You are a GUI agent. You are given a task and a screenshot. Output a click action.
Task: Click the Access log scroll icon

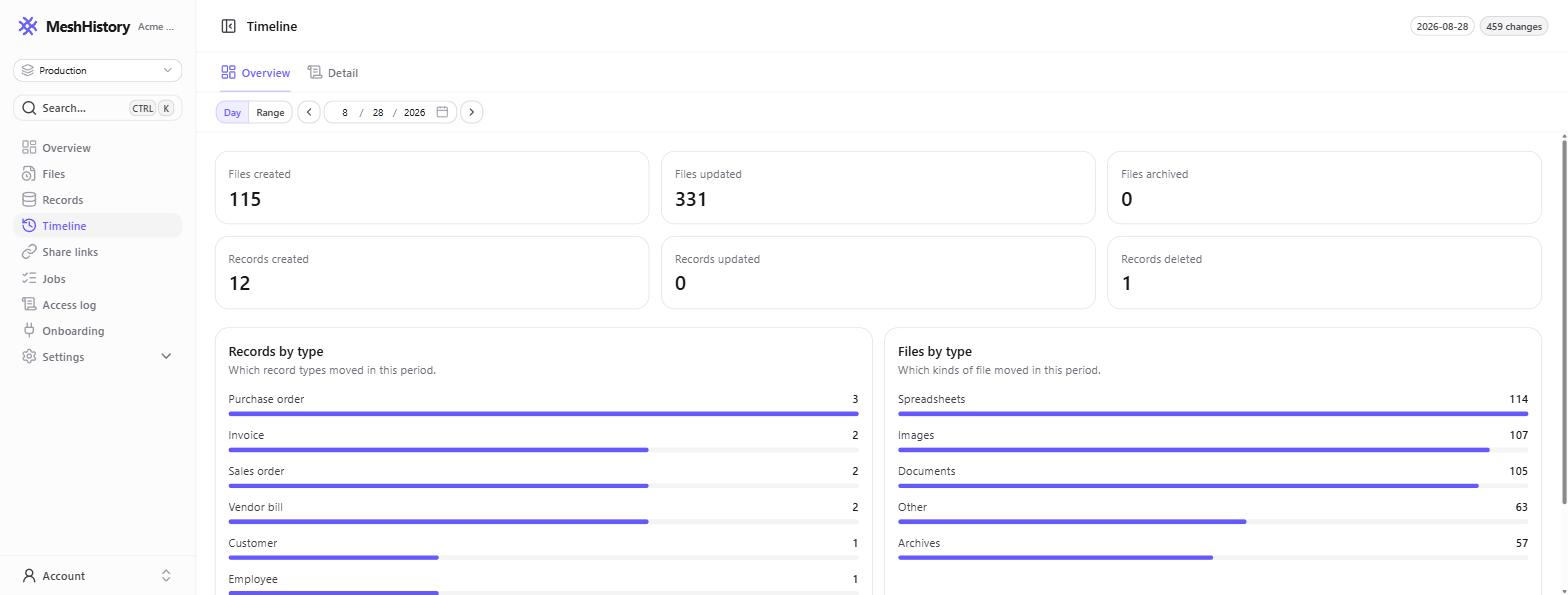tap(29, 304)
